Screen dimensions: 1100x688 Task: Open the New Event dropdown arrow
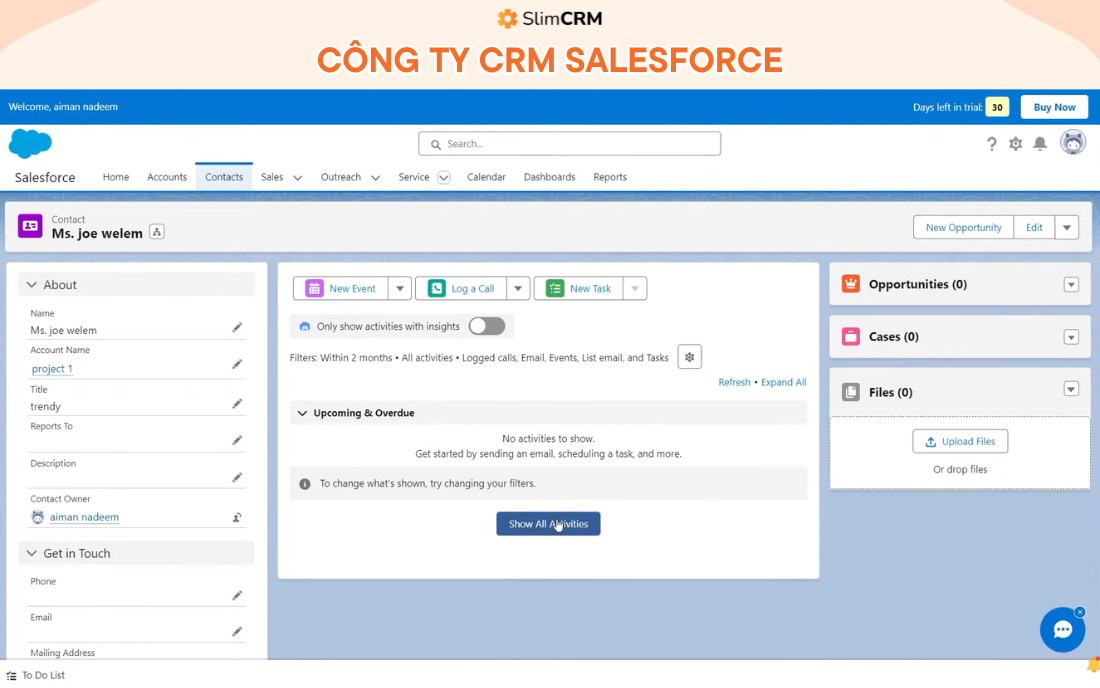tap(399, 288)
